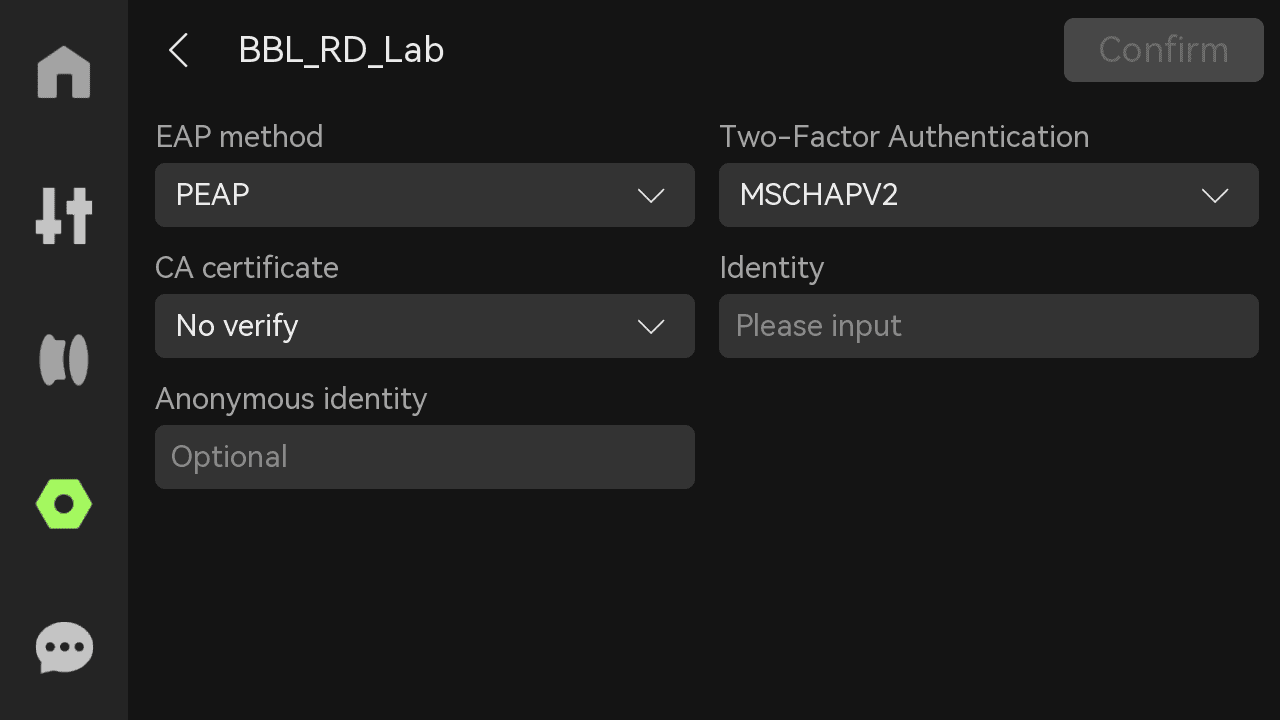Image resolution: width=1280 pixels, height=720 pixels.
Task: Open the Home screen icon
Action: (x=64, y=72)
